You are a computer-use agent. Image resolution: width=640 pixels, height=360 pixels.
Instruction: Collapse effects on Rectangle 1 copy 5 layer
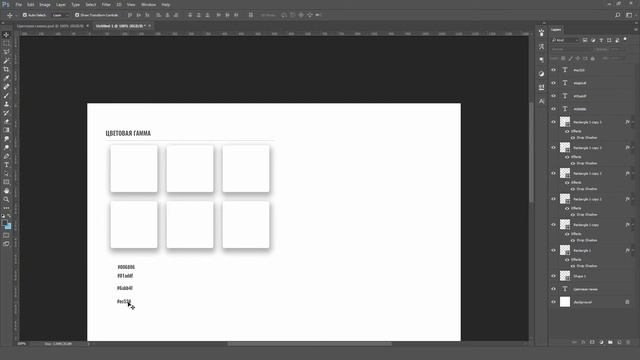click(633, 122)
